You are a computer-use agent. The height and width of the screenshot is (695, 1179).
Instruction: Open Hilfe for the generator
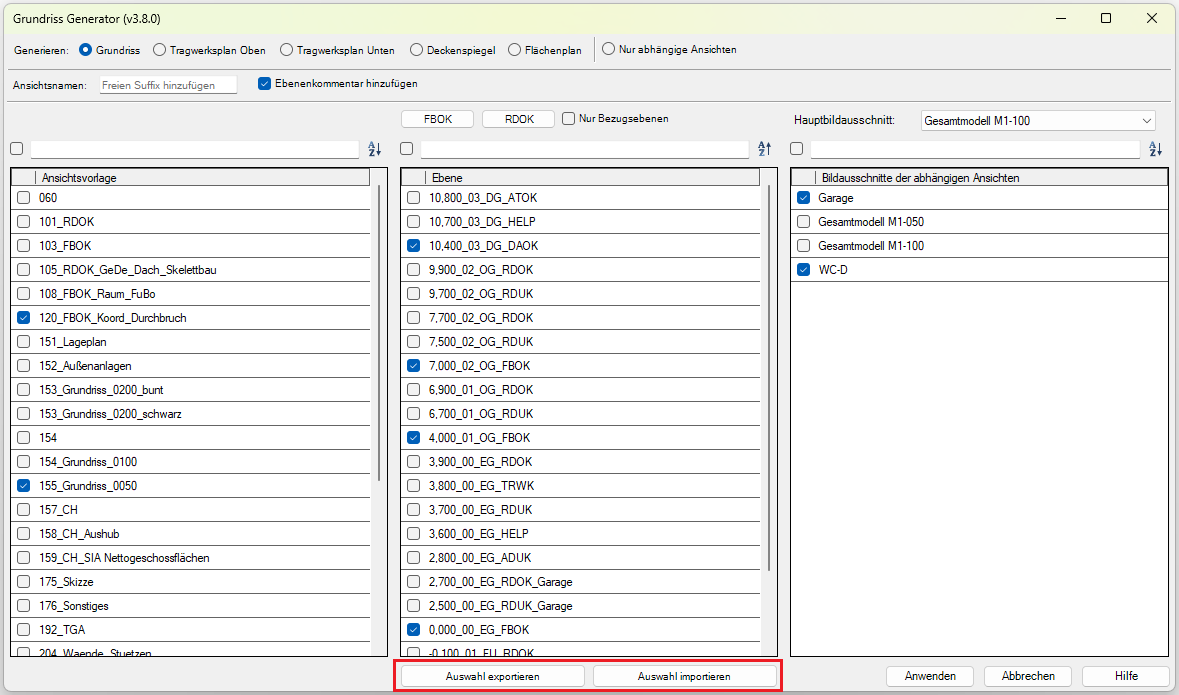tap(1126, 676)
